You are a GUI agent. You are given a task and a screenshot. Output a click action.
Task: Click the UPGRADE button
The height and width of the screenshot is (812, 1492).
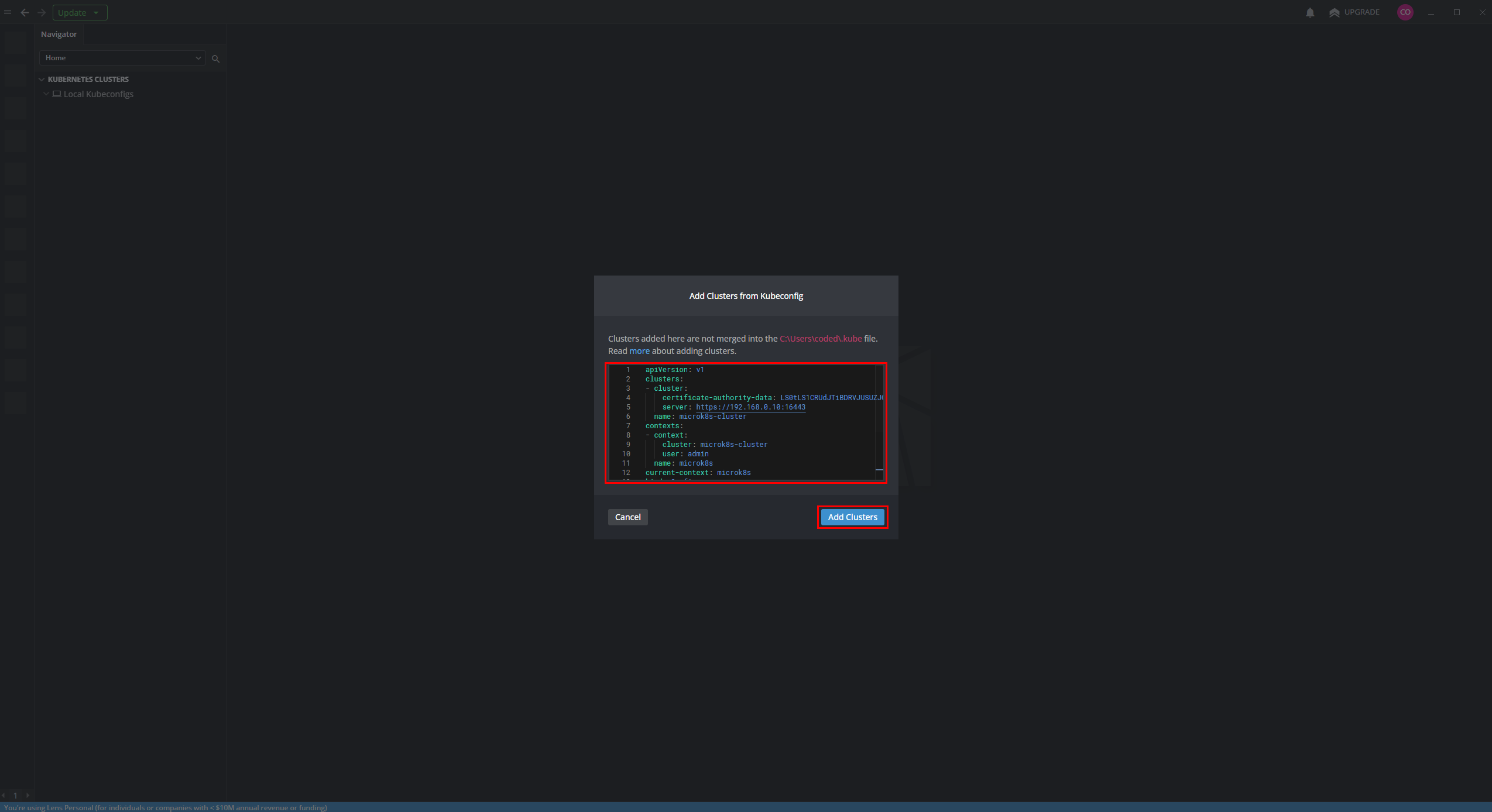tap(1354, 12)
